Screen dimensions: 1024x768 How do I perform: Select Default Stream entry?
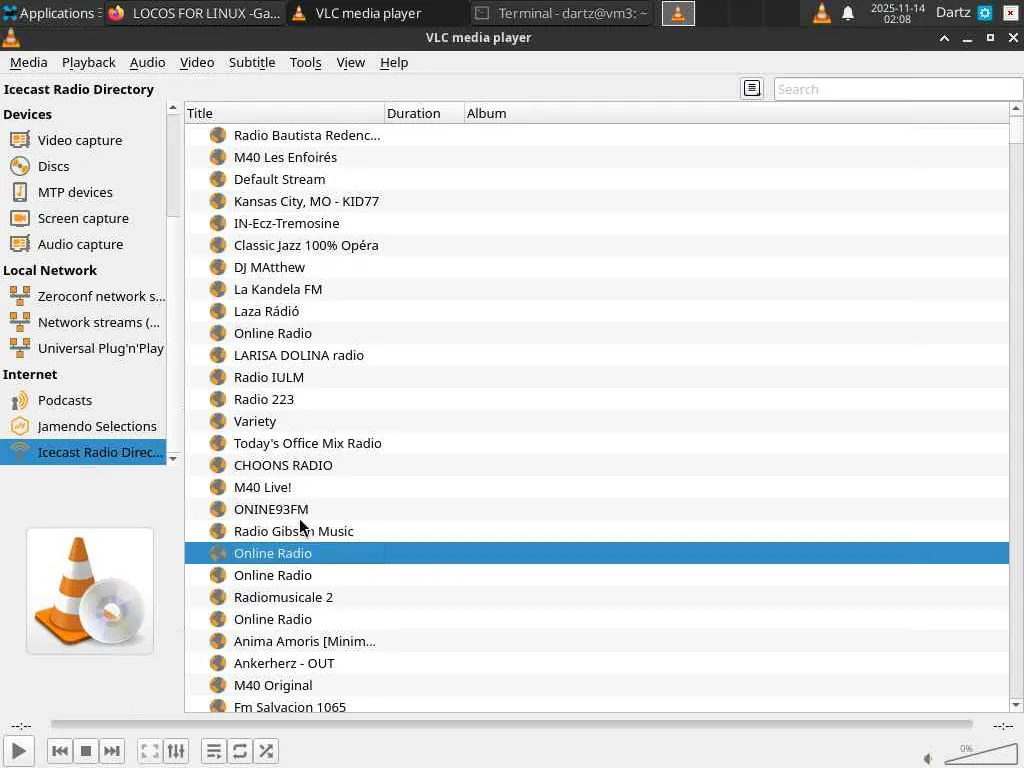click(x=597, y=180)
